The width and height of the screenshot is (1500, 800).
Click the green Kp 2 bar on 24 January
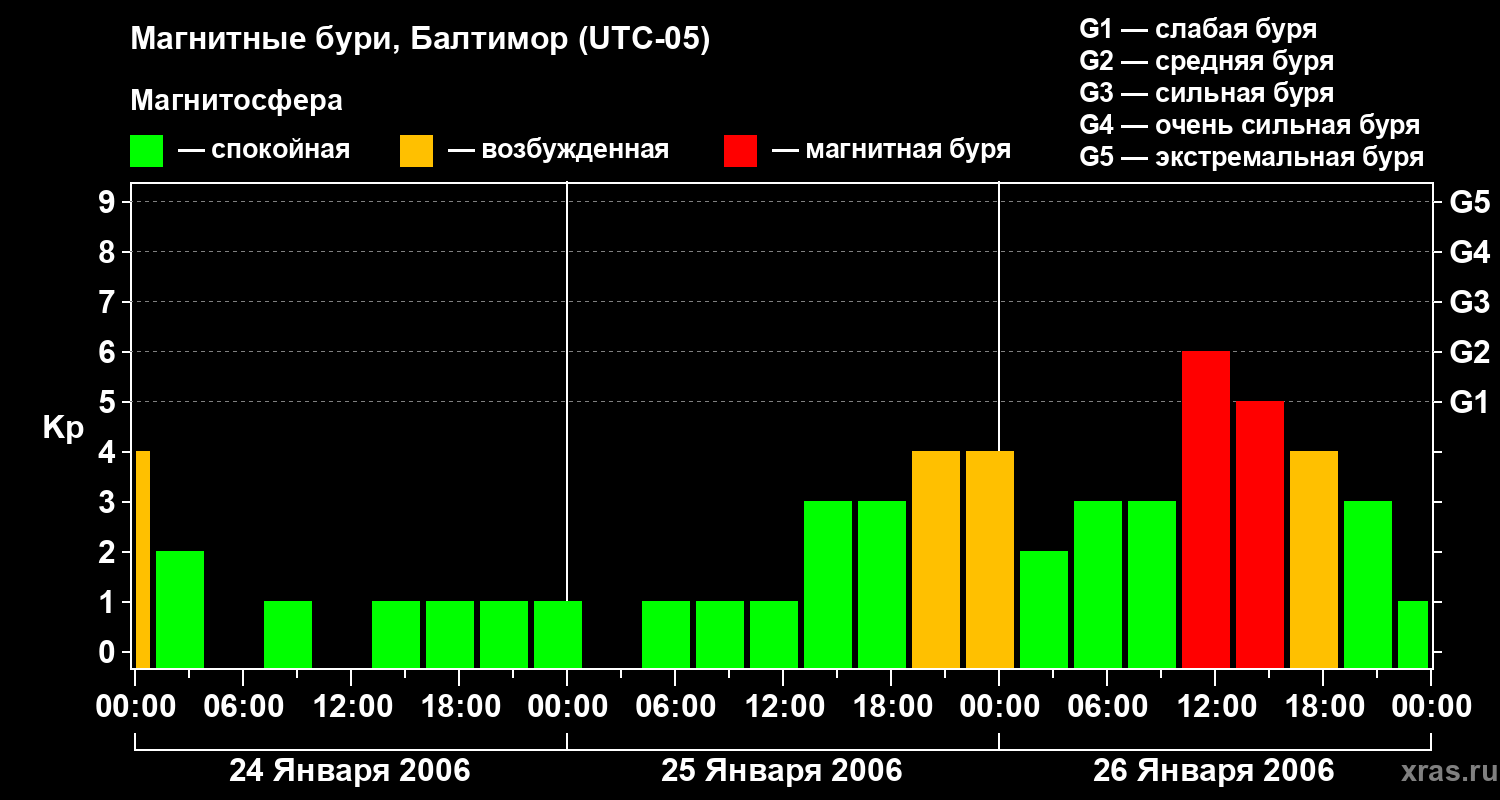pos(180,610)
